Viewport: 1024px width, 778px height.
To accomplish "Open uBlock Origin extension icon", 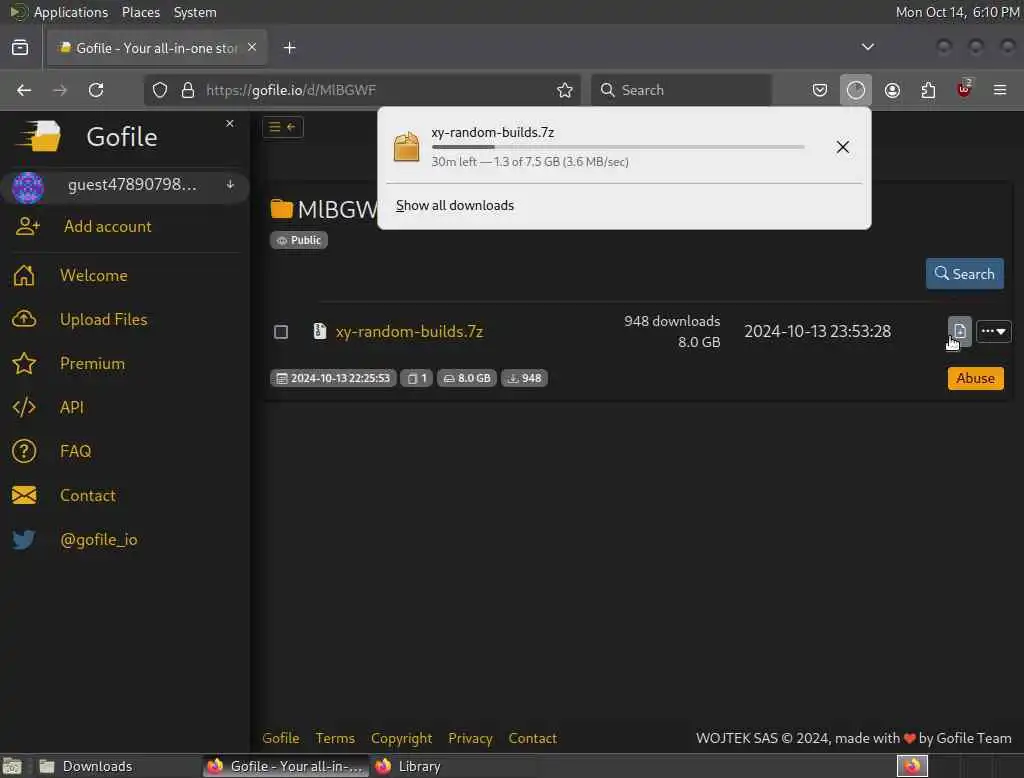I will [964, 89].
